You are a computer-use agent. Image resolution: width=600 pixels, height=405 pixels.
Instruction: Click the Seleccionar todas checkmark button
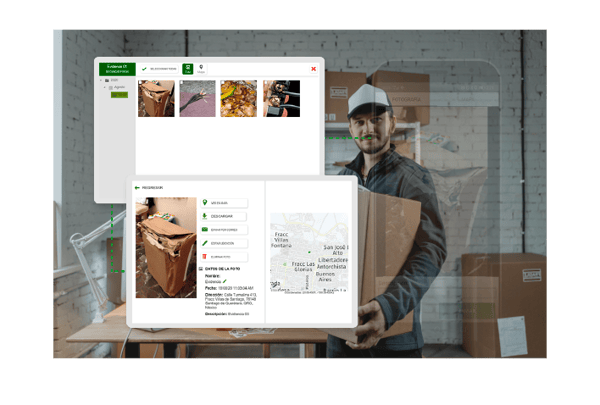[x=159, y=69]
